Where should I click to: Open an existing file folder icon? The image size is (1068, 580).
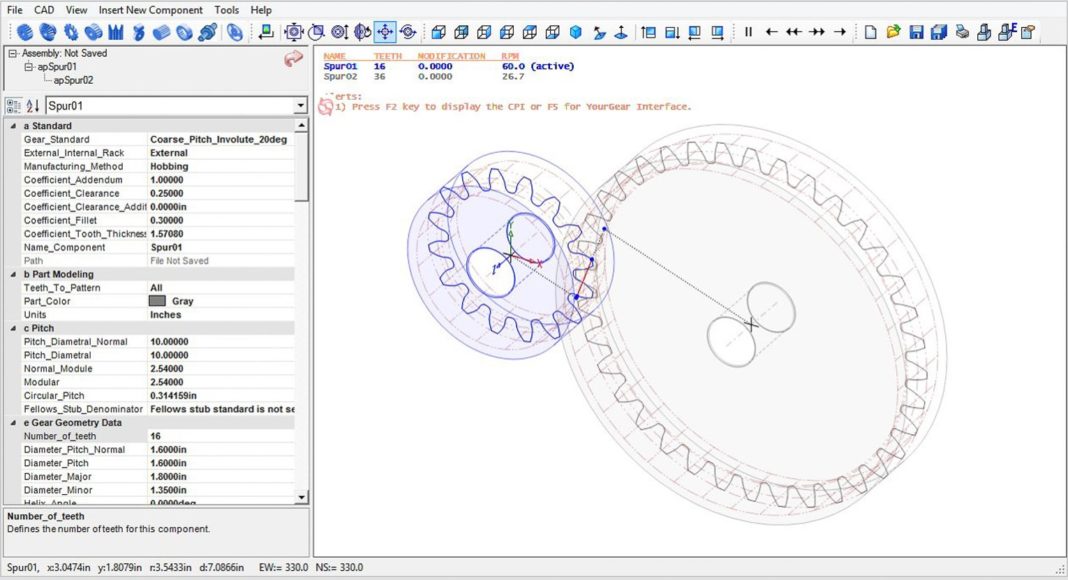click(894, 32)
